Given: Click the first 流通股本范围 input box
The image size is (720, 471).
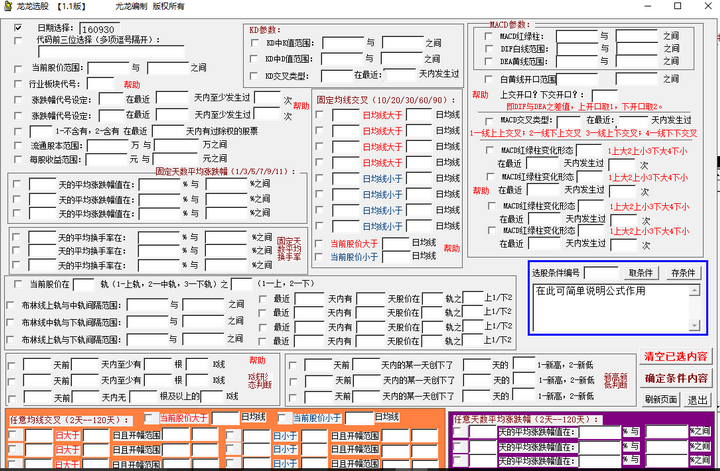Looking at the screenshot, I should [107, 146].
